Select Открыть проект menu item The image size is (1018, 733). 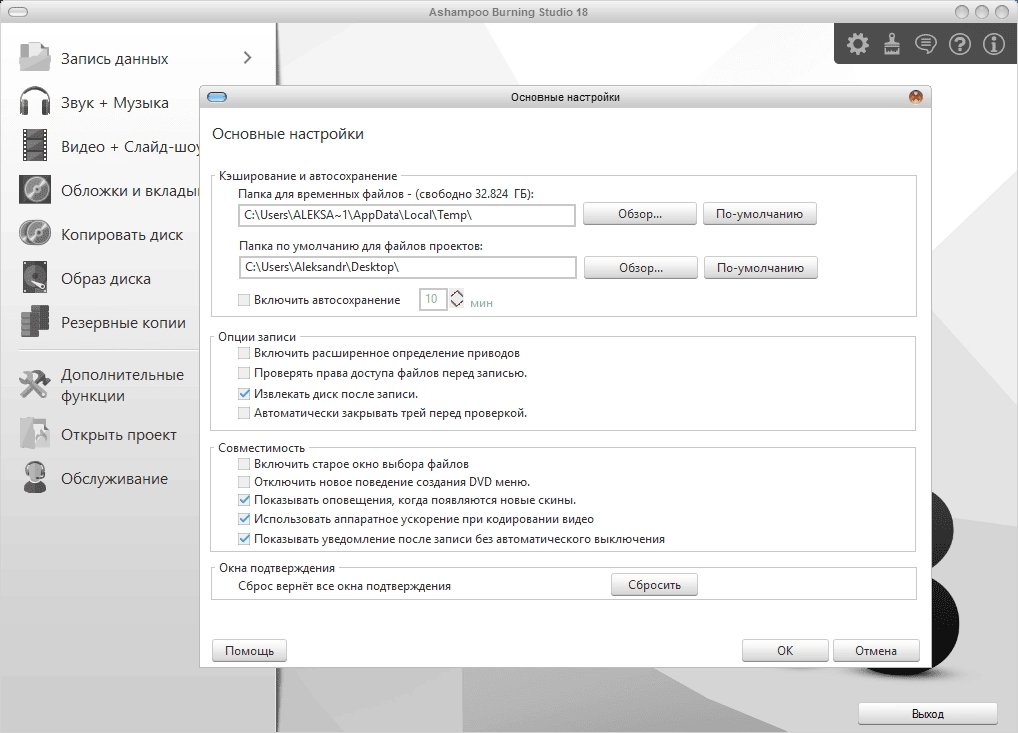pos(119,435)
